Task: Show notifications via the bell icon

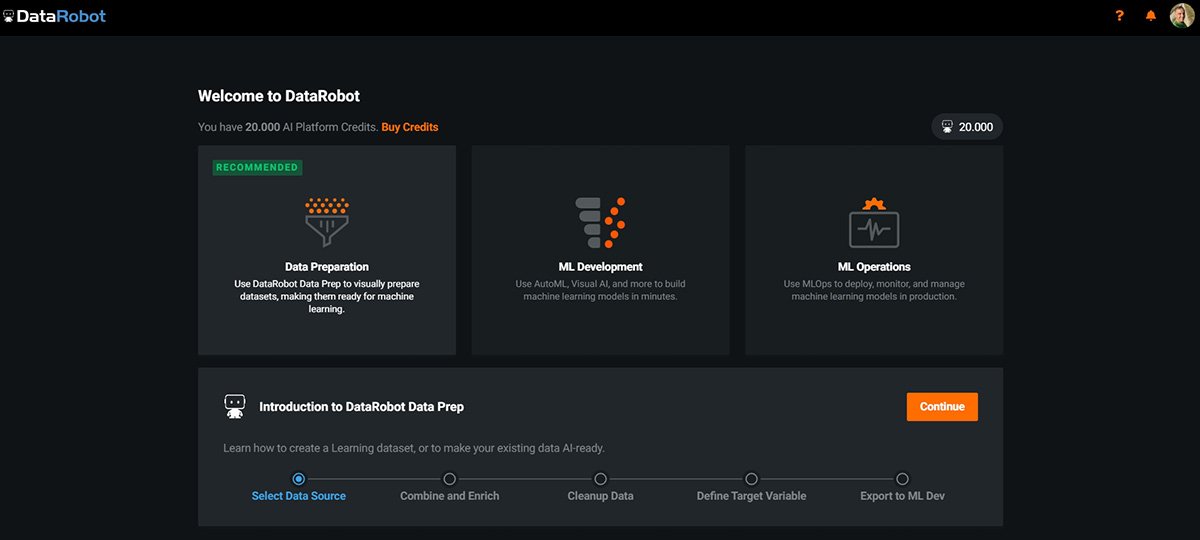Action: 1151,16
